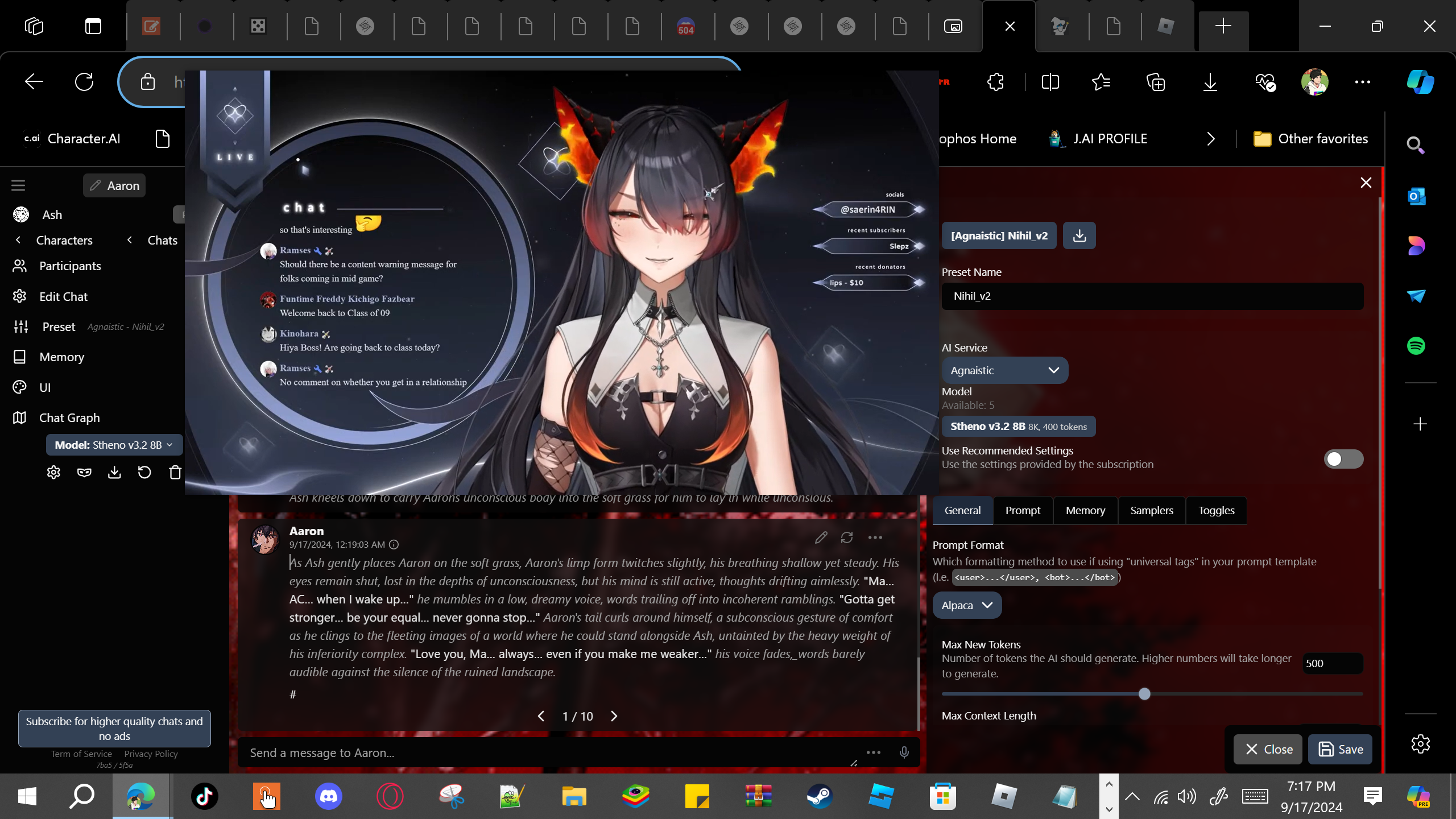Expand the Agnaistic AI Service dropdown
The height and width of the screenshot is (819, 1456).
pyautogui.click(x=1004, y=370)
